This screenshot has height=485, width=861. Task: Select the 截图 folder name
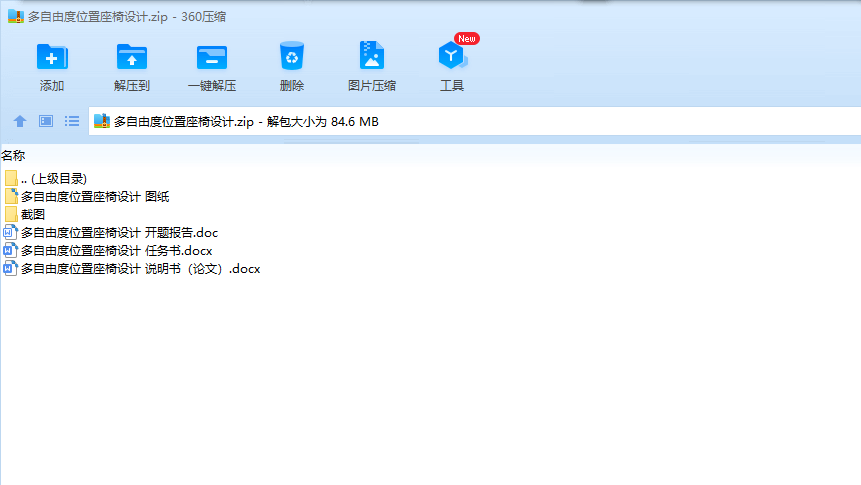click(x=33, y=215)
